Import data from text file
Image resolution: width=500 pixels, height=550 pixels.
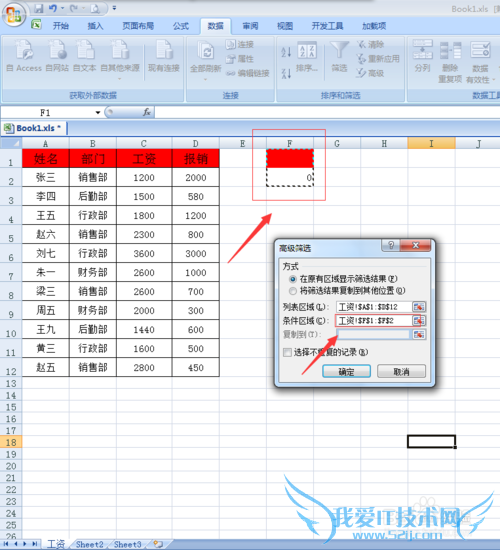(x=84, y=56)
